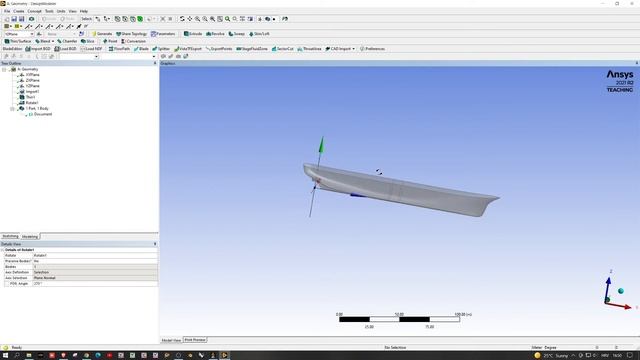640x360 pixels.
Task: Open the CAD Import dropdown
Action: point(340,49)
